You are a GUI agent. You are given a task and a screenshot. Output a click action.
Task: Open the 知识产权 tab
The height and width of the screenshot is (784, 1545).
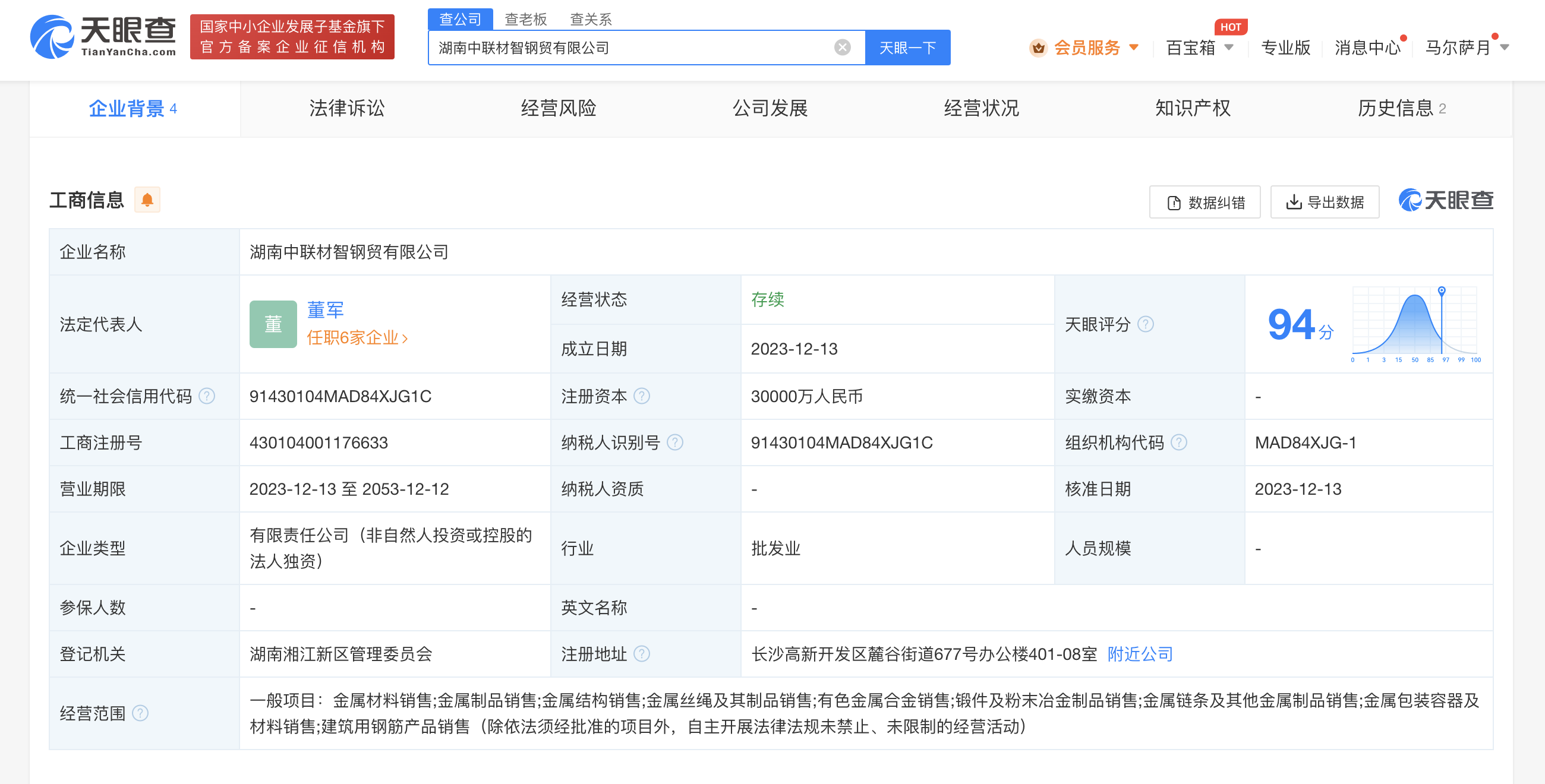[x=1193, y=109]
